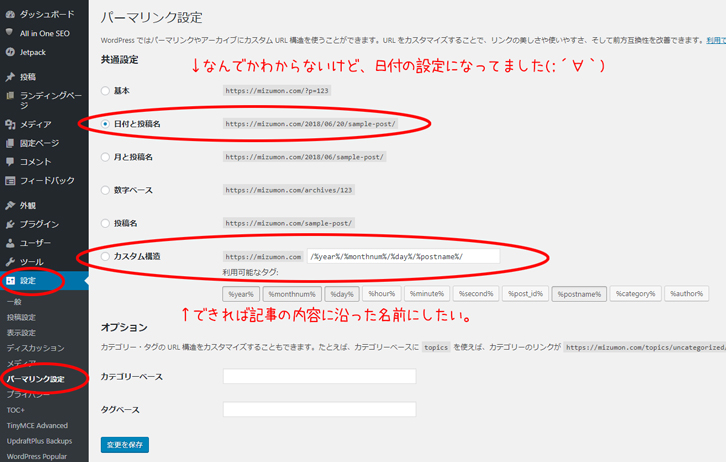Click the フィードバック form icon
This screenshot has height=462, width=726.
(x=10, y=181)
